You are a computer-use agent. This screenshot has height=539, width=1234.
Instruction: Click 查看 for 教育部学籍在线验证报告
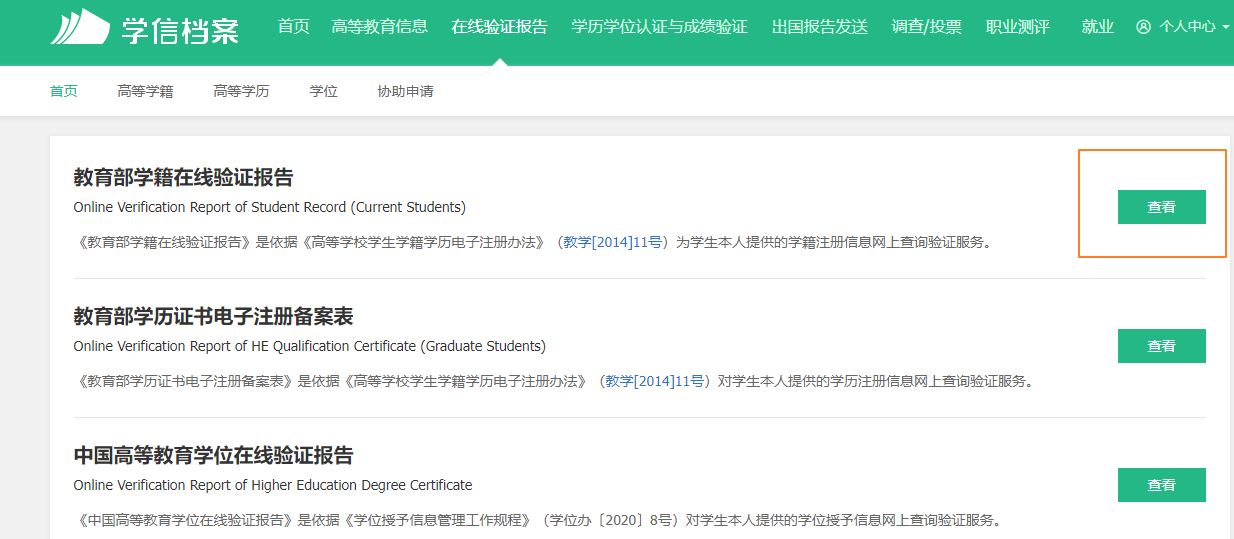(x=1162, y=207)
